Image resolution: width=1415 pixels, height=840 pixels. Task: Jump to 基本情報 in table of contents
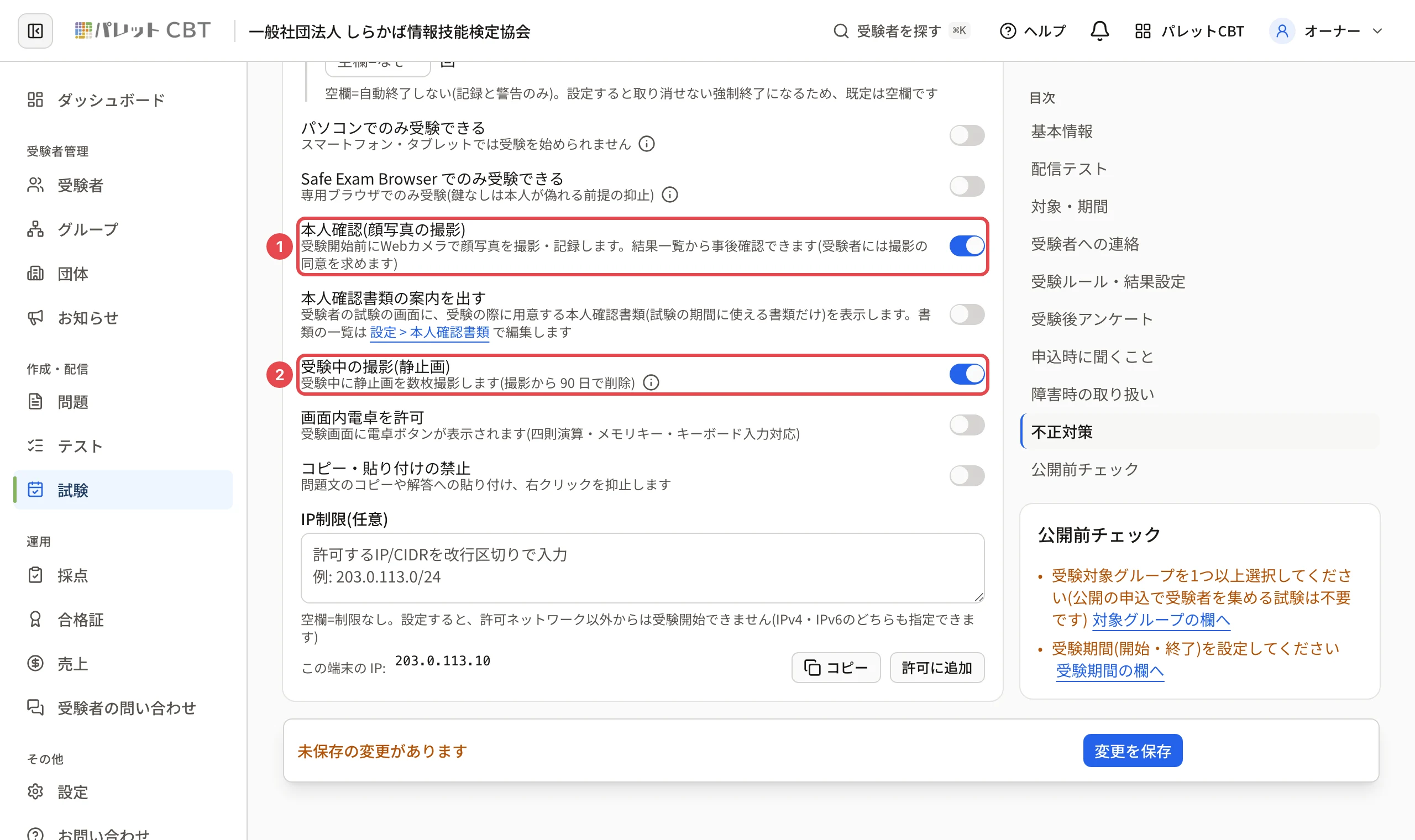[x=1061, y=132]
